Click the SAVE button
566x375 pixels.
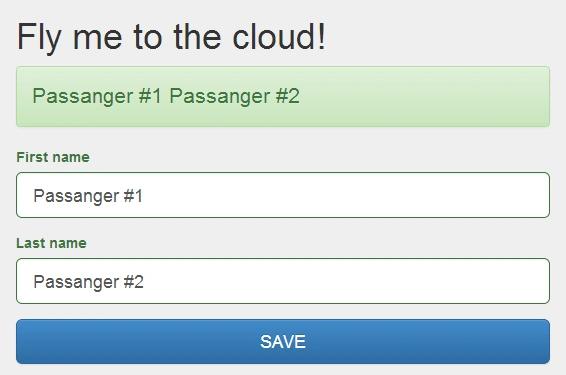pyautogui.click(x=283, y=341)
